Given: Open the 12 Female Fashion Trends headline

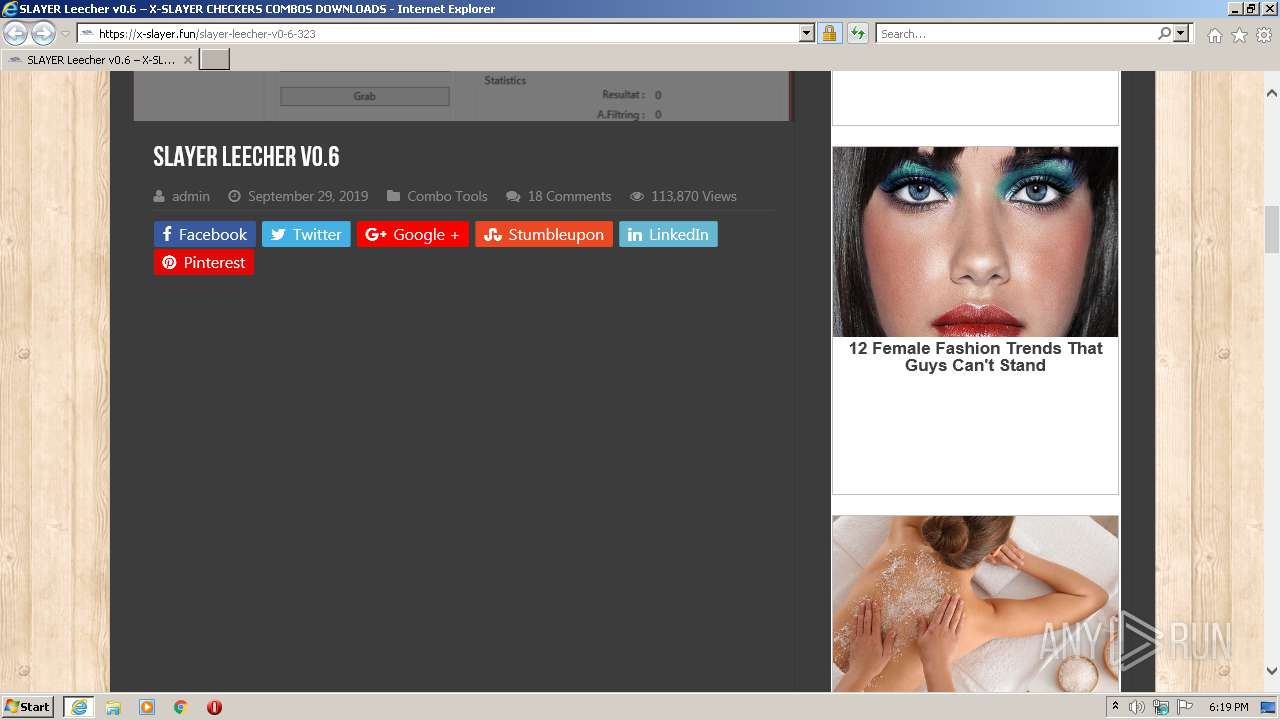Looking at the screenshot, I should [975, 357].
